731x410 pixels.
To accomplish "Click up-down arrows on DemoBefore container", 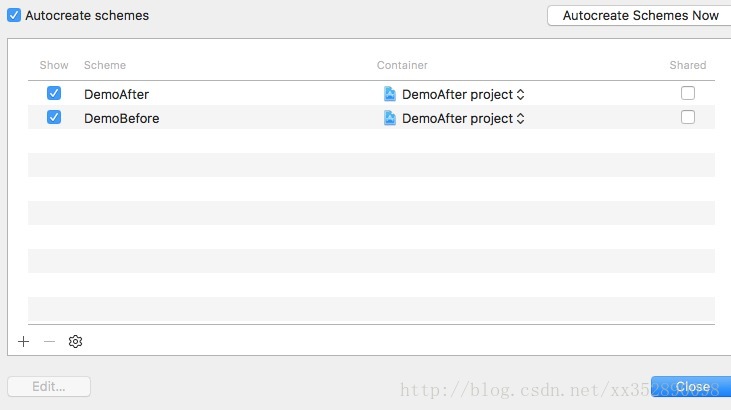I will (x=520, y=118).
